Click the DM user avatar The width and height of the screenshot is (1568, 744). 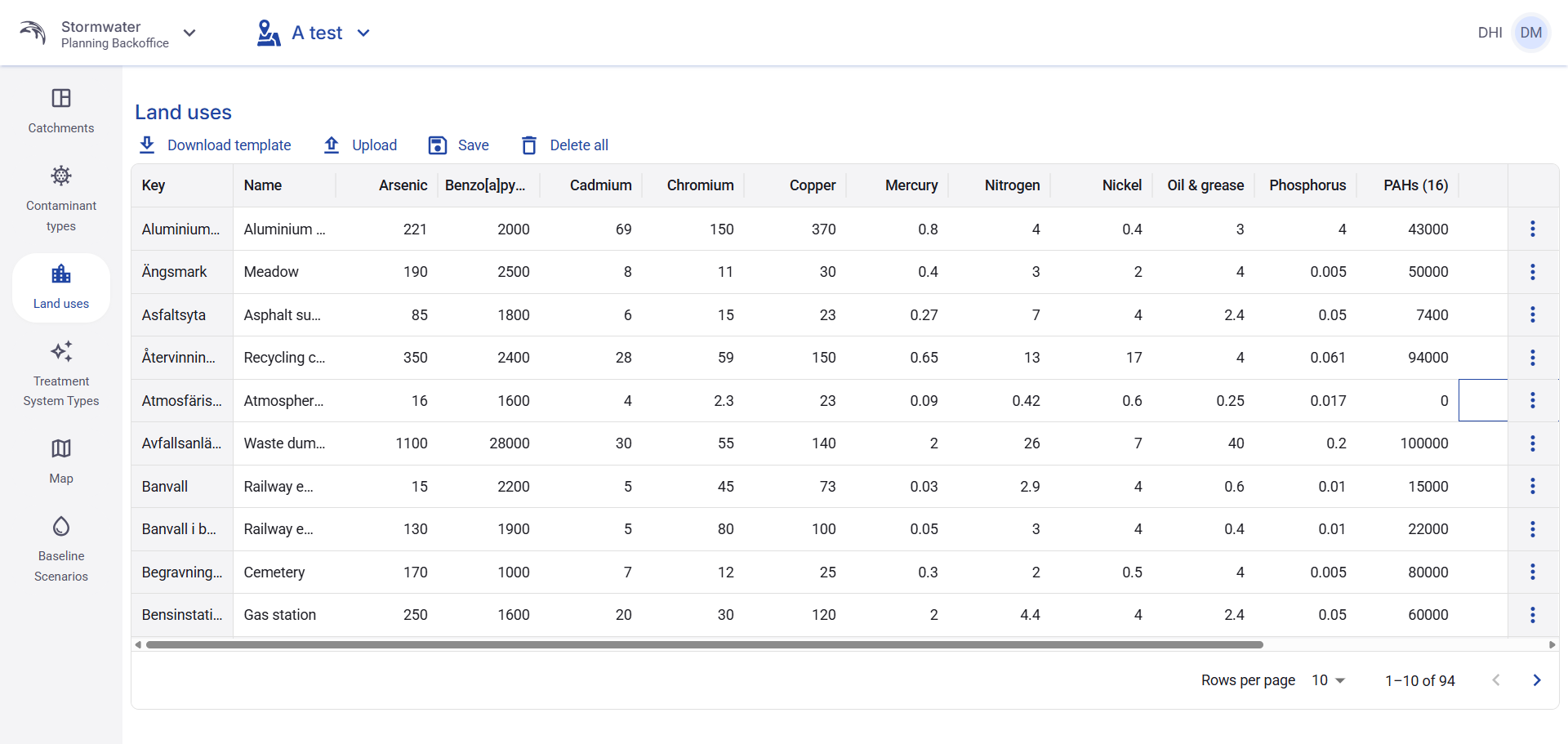[1530, 33]
